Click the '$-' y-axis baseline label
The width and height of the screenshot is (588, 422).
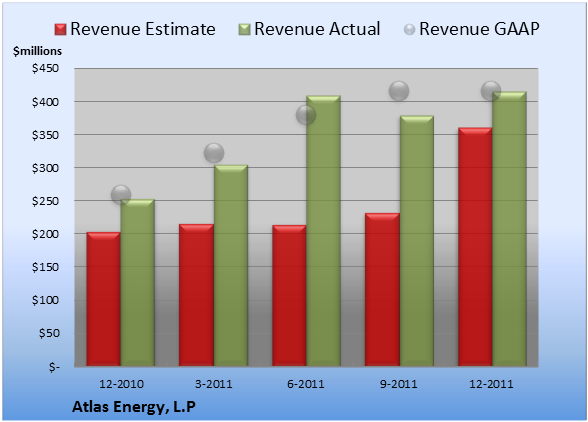(54, 366)
